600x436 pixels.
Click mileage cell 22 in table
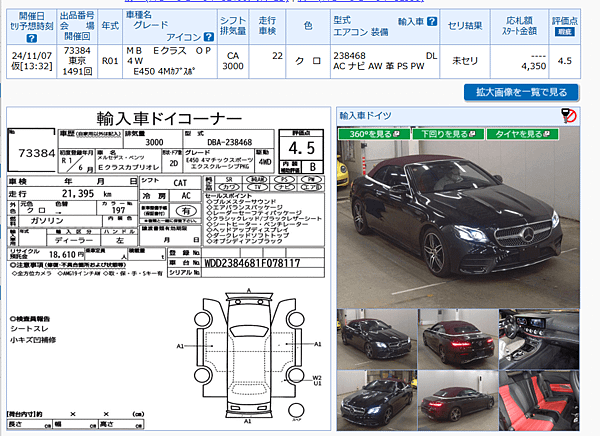tap(277, 56)
